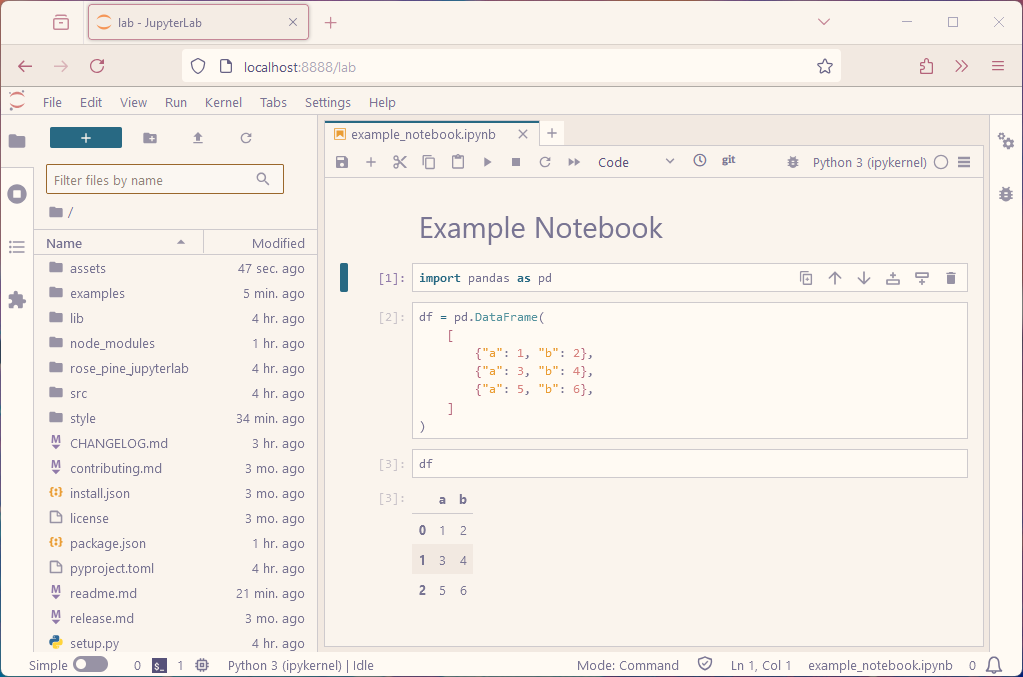Create a new folder in file browser

pos(150,138)
